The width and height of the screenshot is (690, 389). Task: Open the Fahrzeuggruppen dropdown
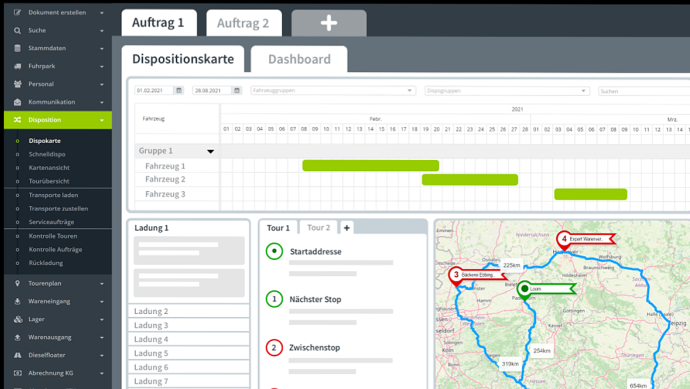coord(333,91)
